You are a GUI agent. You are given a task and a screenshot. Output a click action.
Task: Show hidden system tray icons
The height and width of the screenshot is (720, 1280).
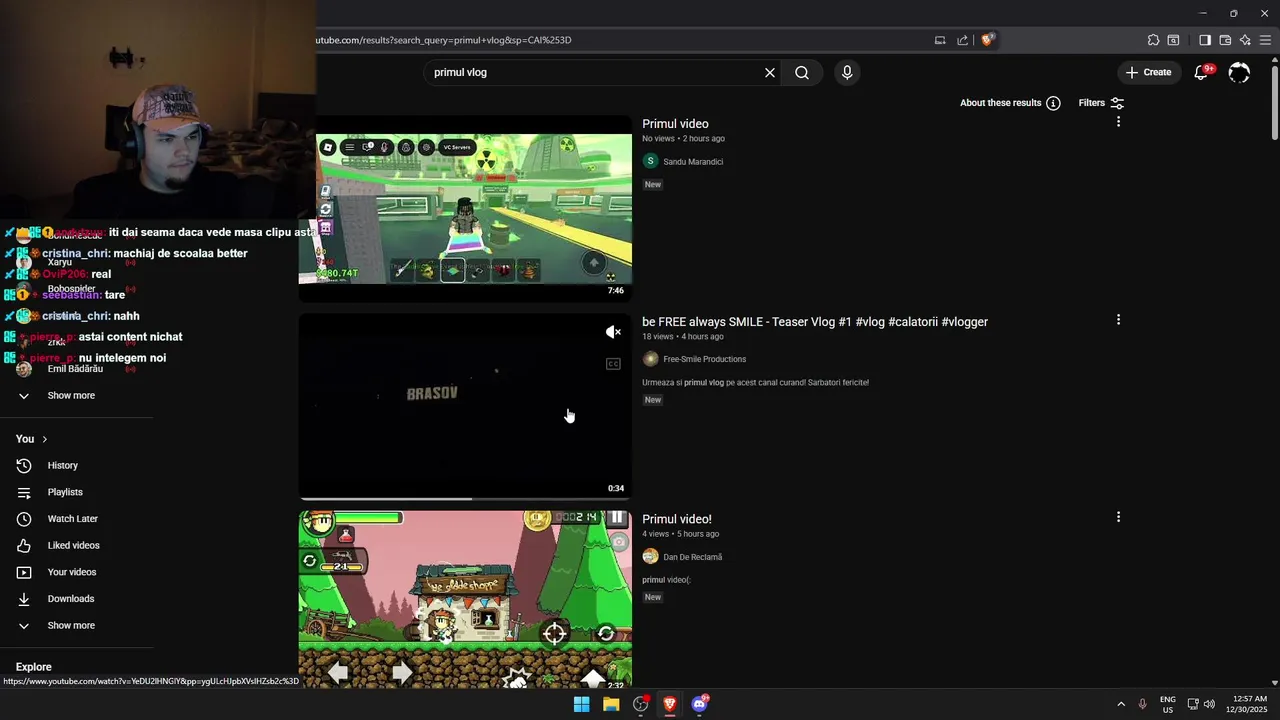click(1121, 704)
